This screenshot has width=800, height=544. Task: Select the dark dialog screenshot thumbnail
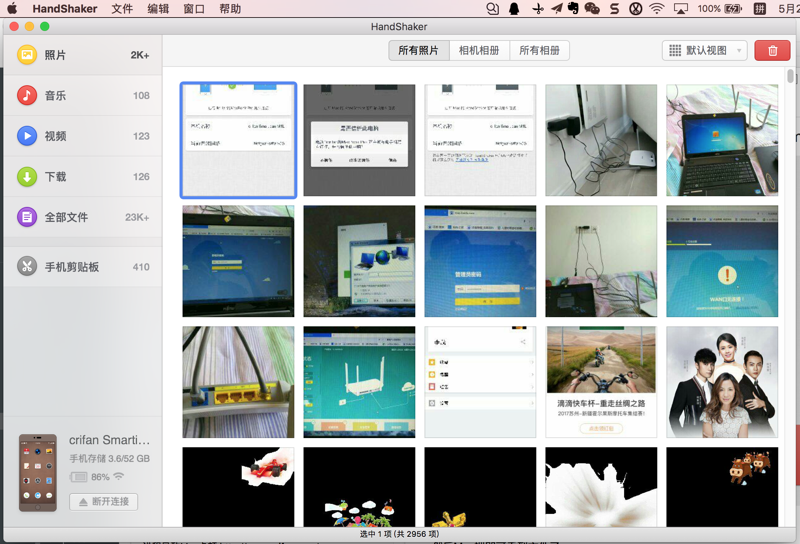click(x=359, y=140)
